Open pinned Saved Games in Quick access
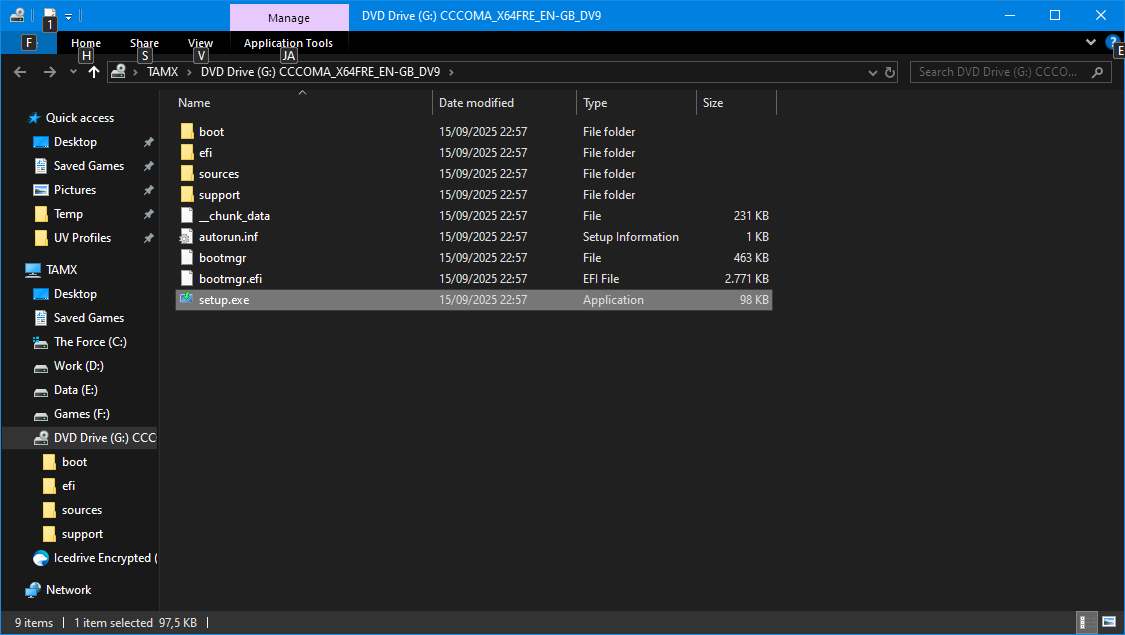 pyautogui.click(x=88, y=166)
